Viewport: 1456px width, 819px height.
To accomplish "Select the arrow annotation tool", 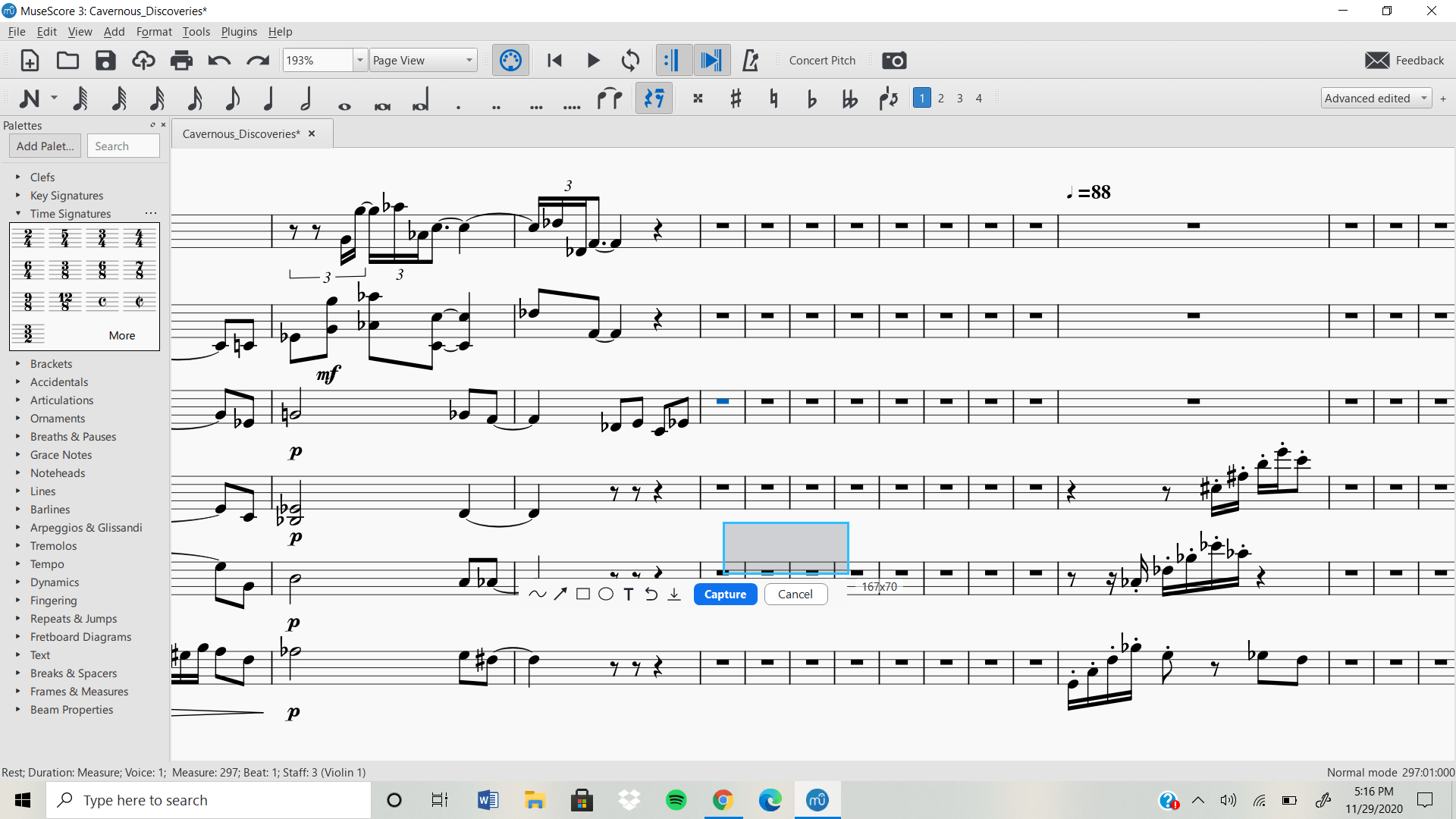I will point(560,595).
